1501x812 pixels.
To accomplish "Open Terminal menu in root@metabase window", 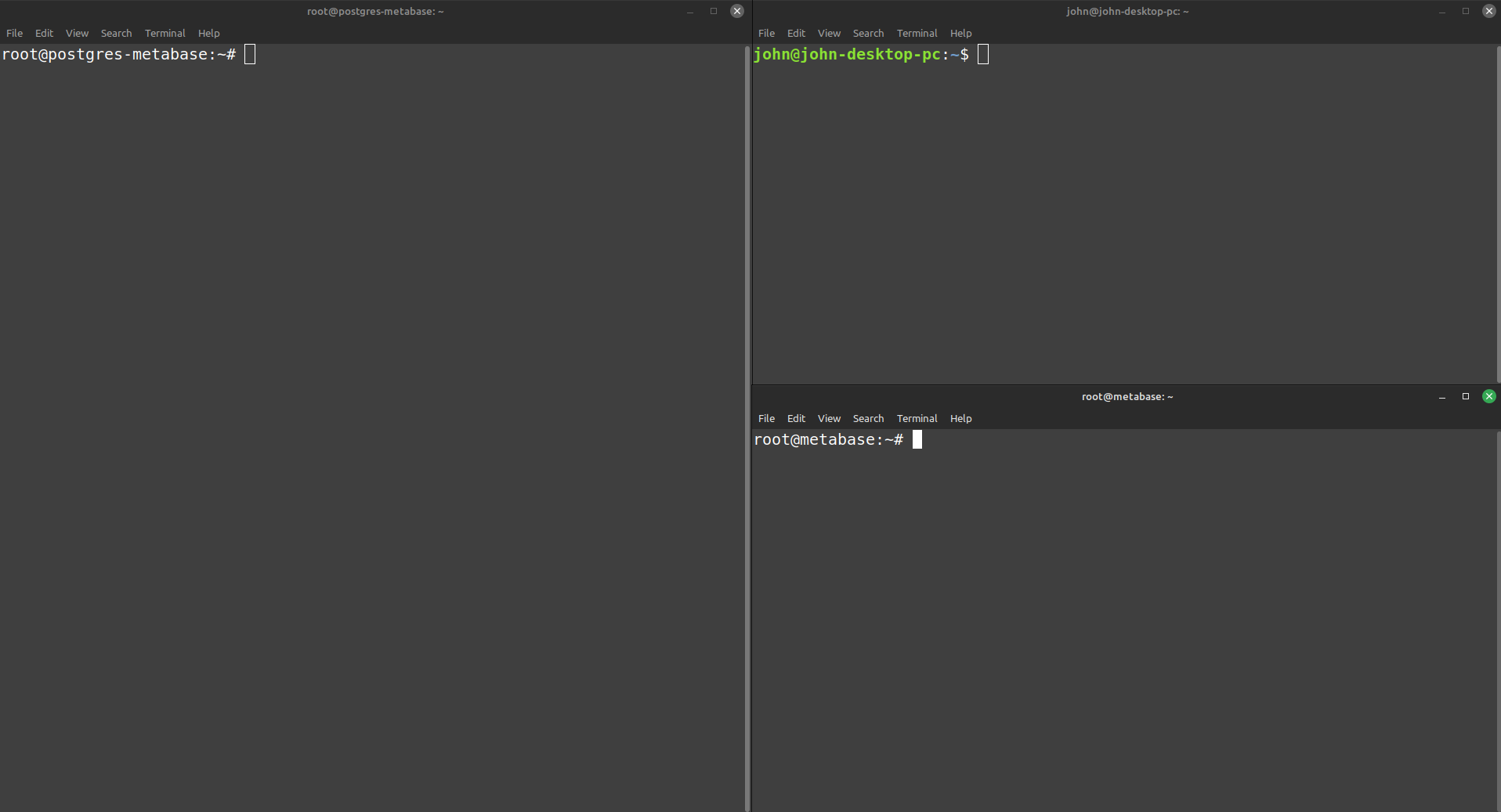I will pyautogui.click(x=917, y=418).
